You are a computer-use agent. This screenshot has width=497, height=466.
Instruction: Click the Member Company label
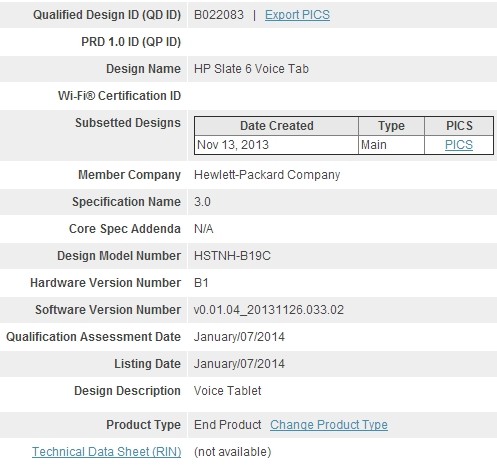pos(129,175)
